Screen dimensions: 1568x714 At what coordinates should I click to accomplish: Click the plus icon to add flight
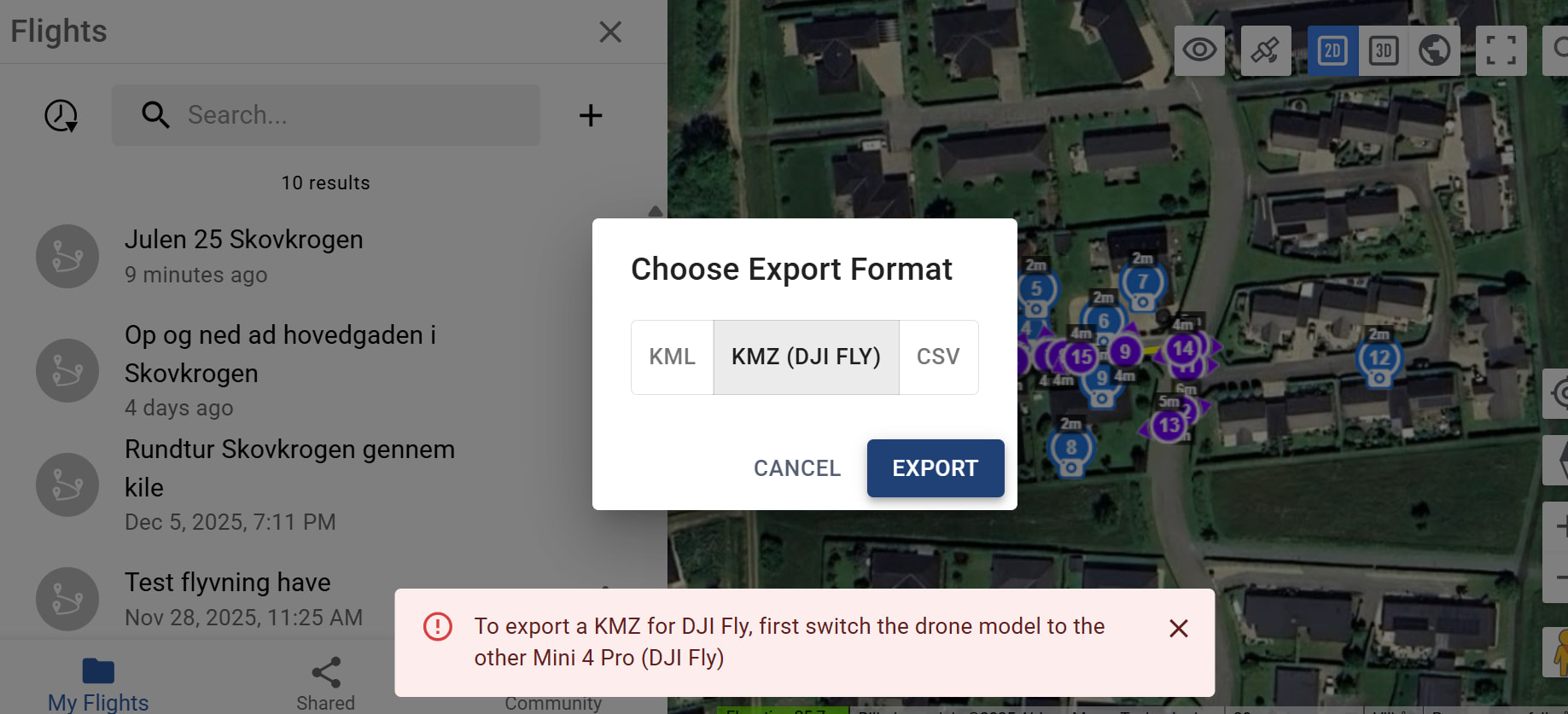point(590,115)
